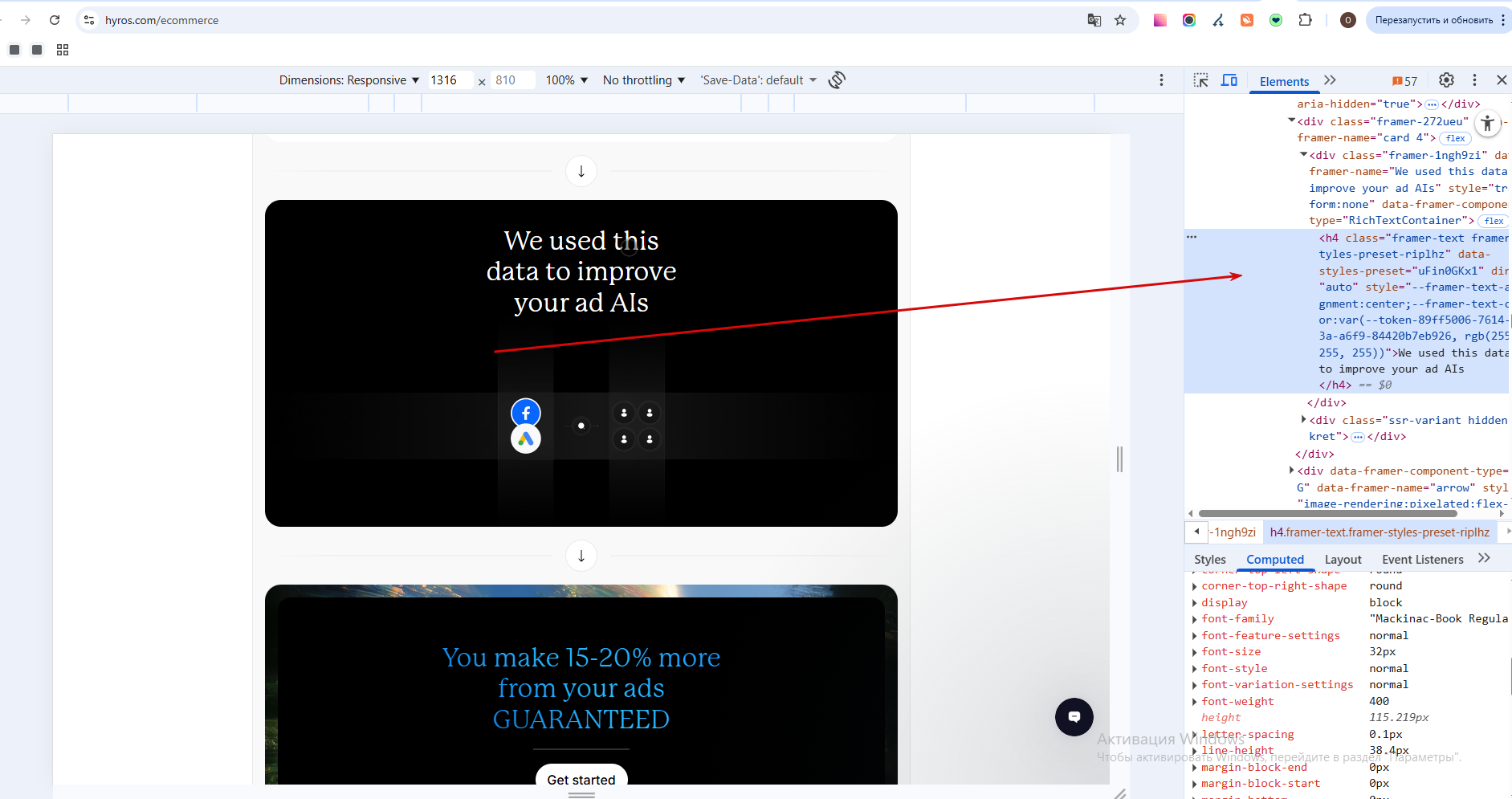1512x799 pixels.
Task: Open the Dimensions: Responsive dropdown
Action: coord(349,80)
